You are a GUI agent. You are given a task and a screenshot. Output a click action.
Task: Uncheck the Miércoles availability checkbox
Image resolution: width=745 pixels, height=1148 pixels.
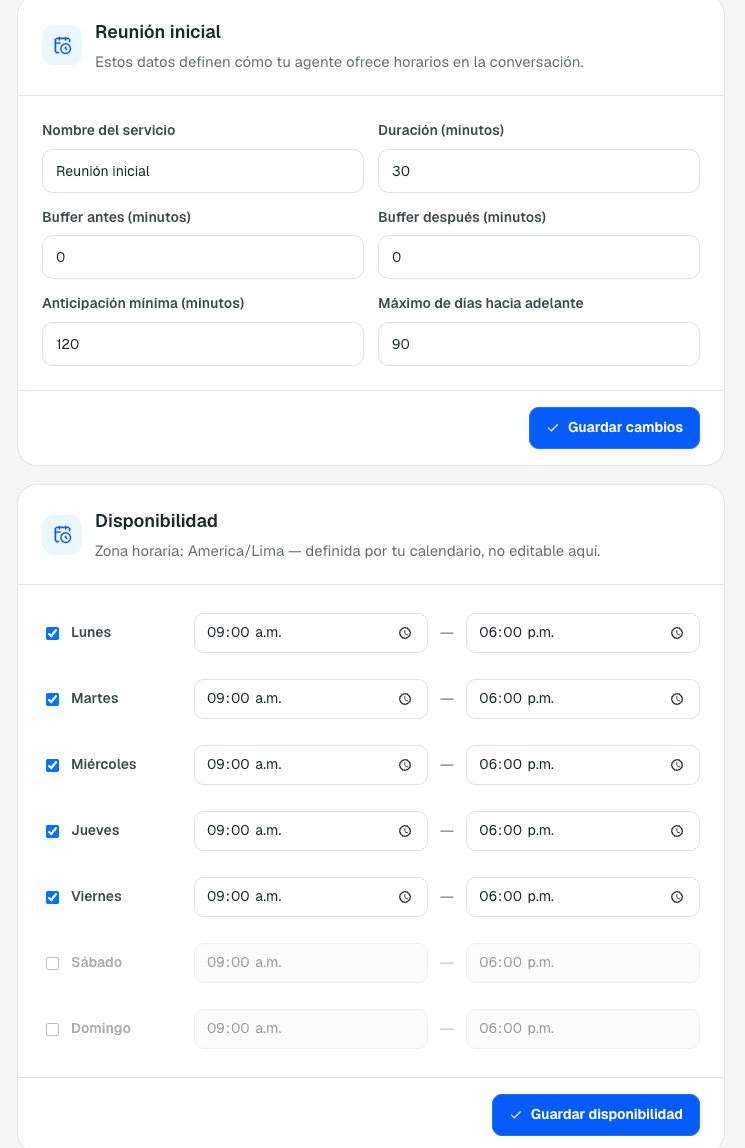53,765
